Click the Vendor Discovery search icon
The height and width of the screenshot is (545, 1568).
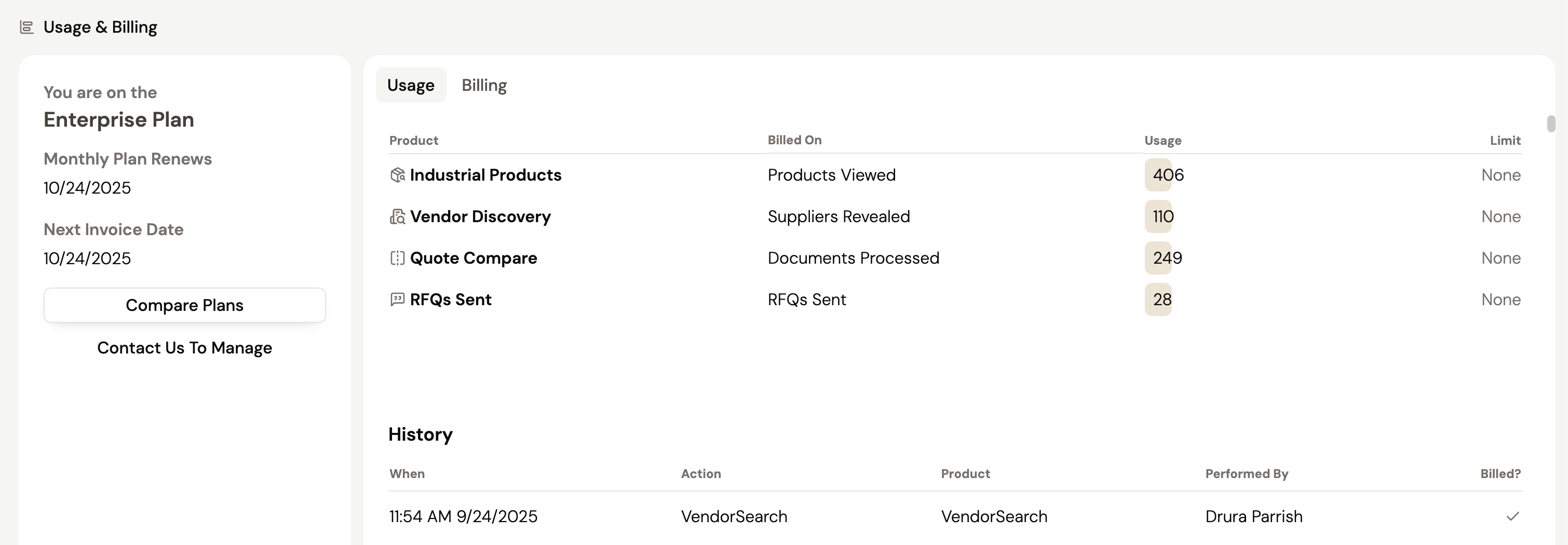click(x=397, y=216)
